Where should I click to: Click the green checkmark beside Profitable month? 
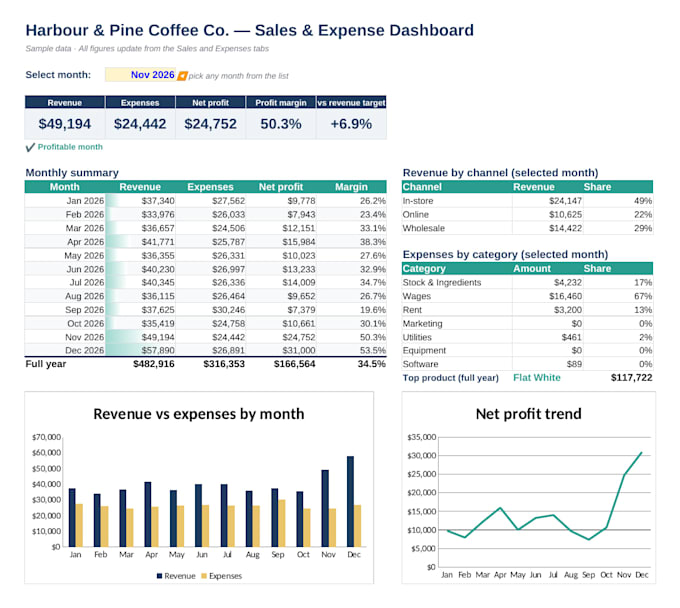(30, 147)
